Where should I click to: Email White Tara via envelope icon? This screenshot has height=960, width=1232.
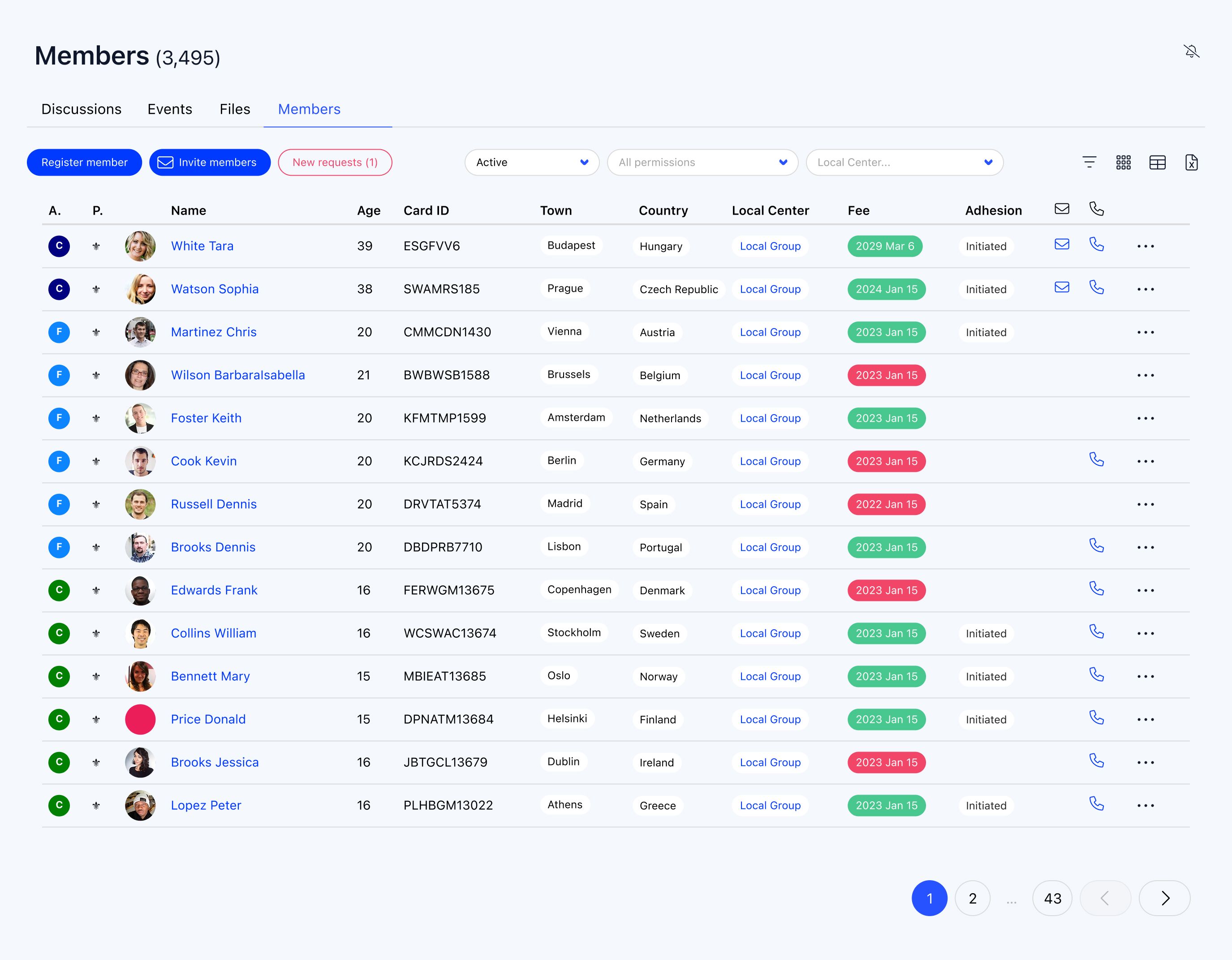(x=1062, y=244)
